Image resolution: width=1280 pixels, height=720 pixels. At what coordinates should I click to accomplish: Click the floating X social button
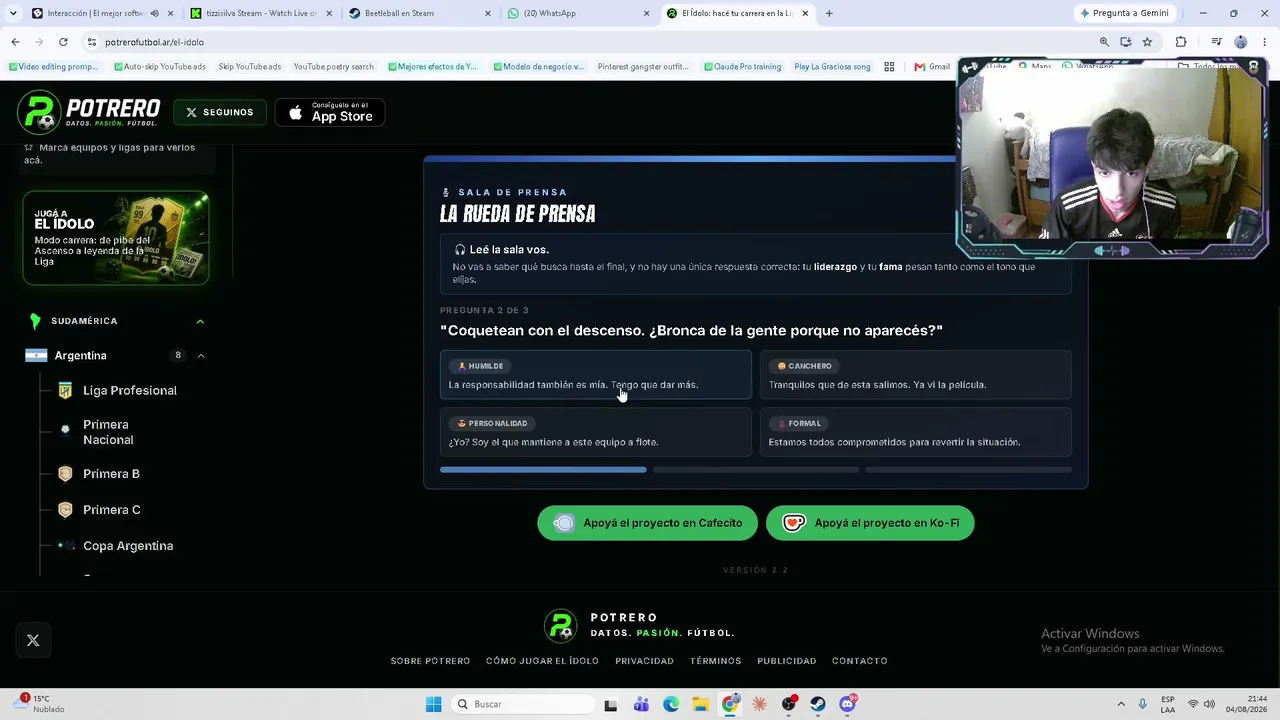pos(33,640)
